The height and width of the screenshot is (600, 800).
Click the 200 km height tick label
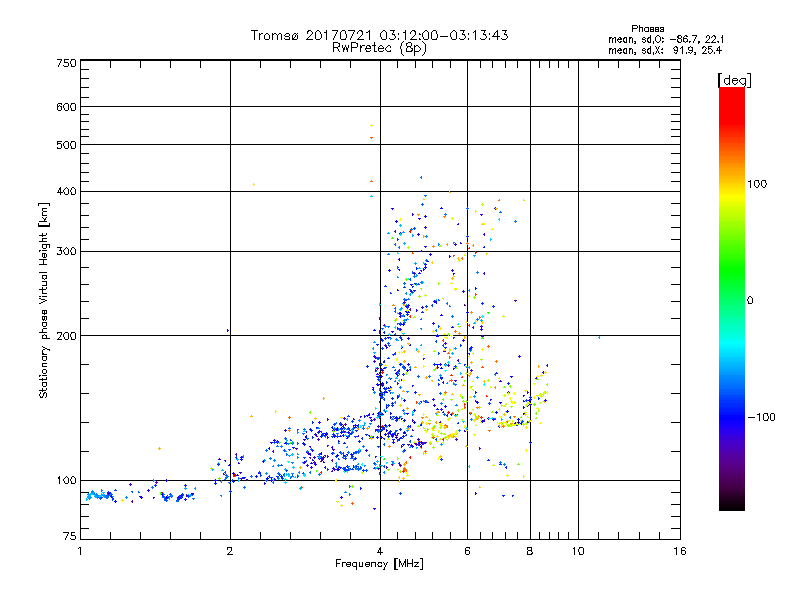pos(66,336)
